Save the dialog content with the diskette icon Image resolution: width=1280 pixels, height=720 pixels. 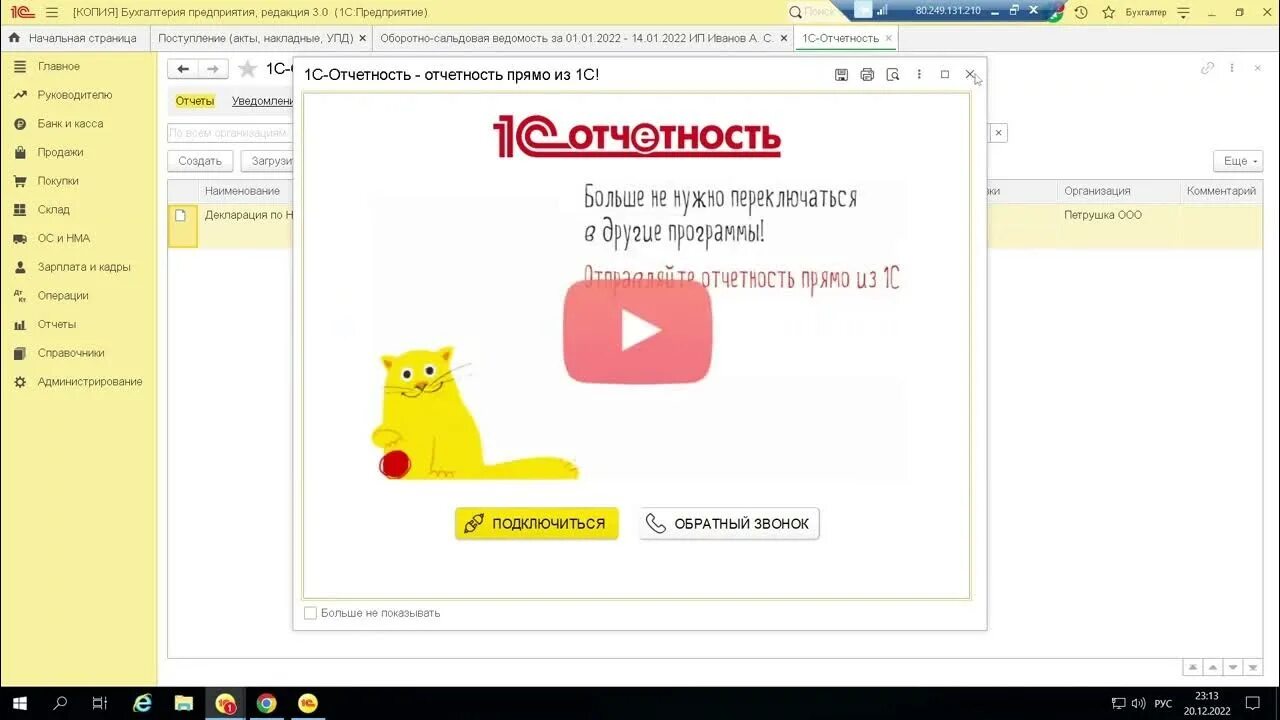point(841,75)
